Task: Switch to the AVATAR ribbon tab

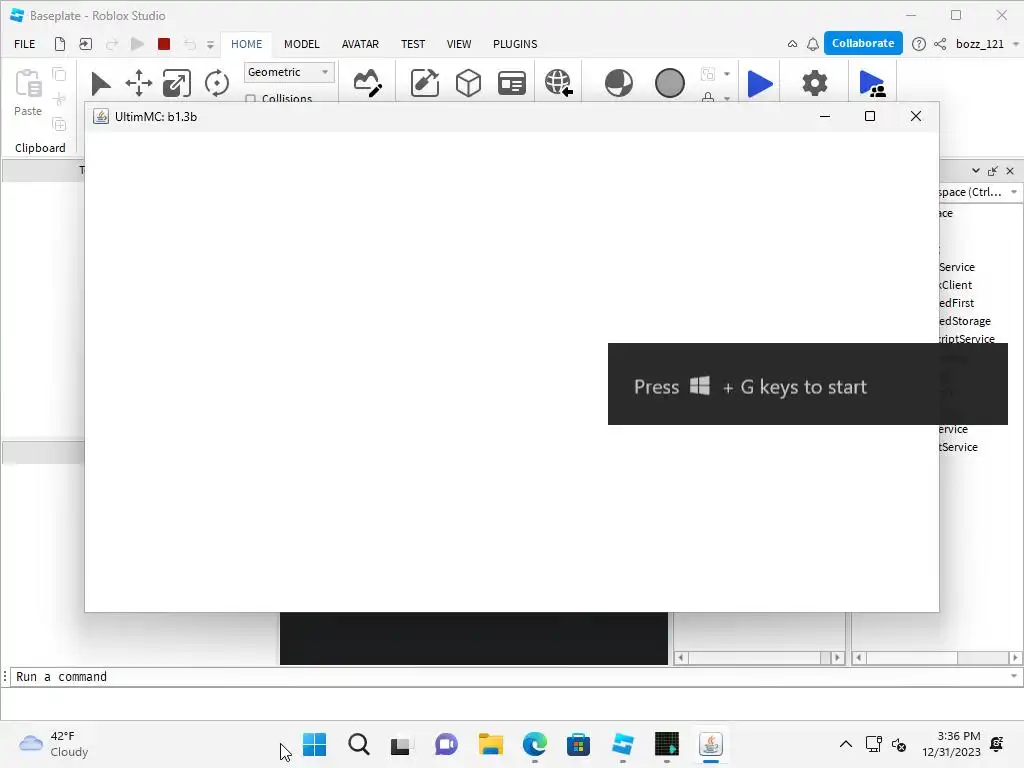Action: pyautogui.click(x=360, y=44)
